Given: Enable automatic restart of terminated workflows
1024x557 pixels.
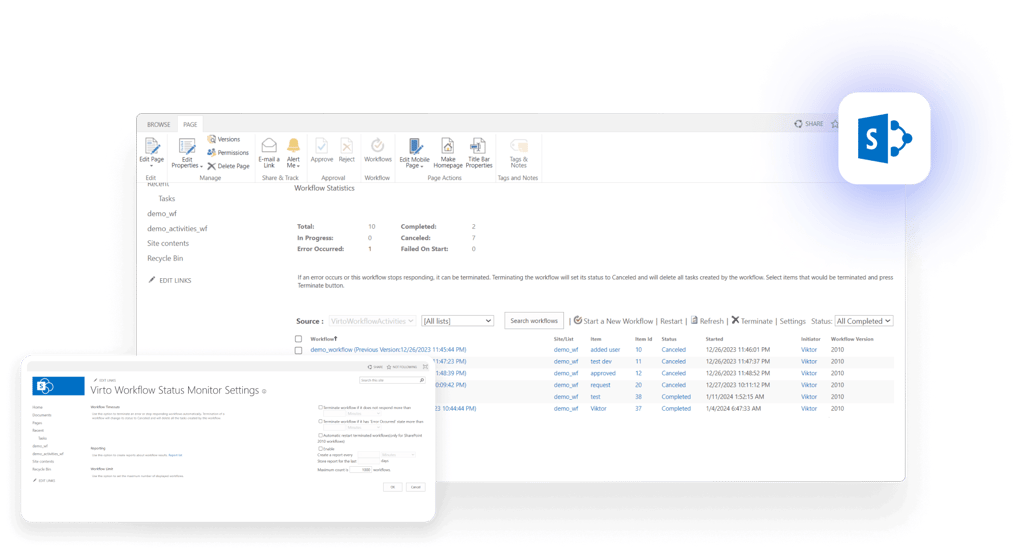Looking at the screenshot, I should pyautogui.click(x=320, y=435).
